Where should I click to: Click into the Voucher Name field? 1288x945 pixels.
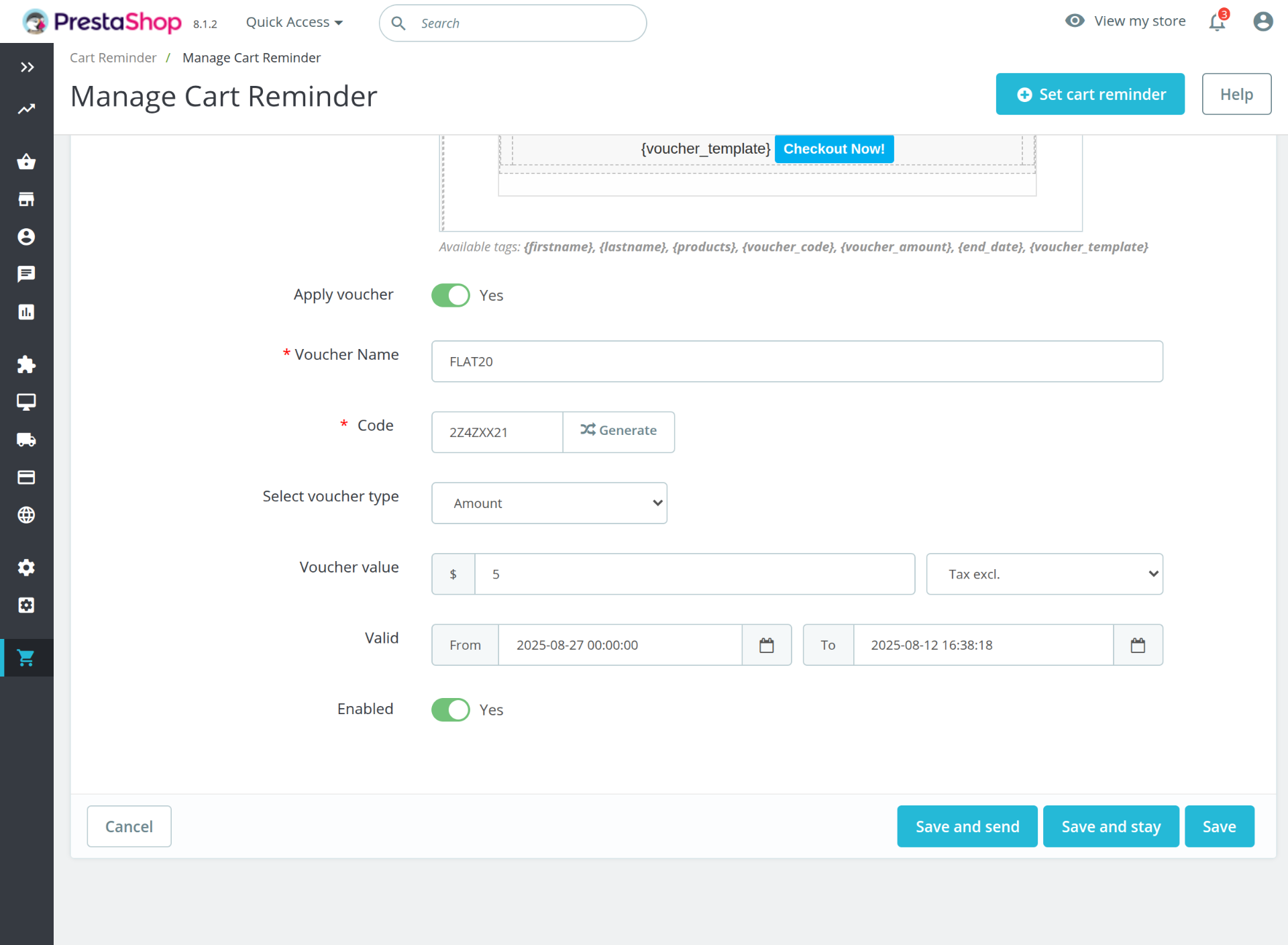tap(796, 362)
